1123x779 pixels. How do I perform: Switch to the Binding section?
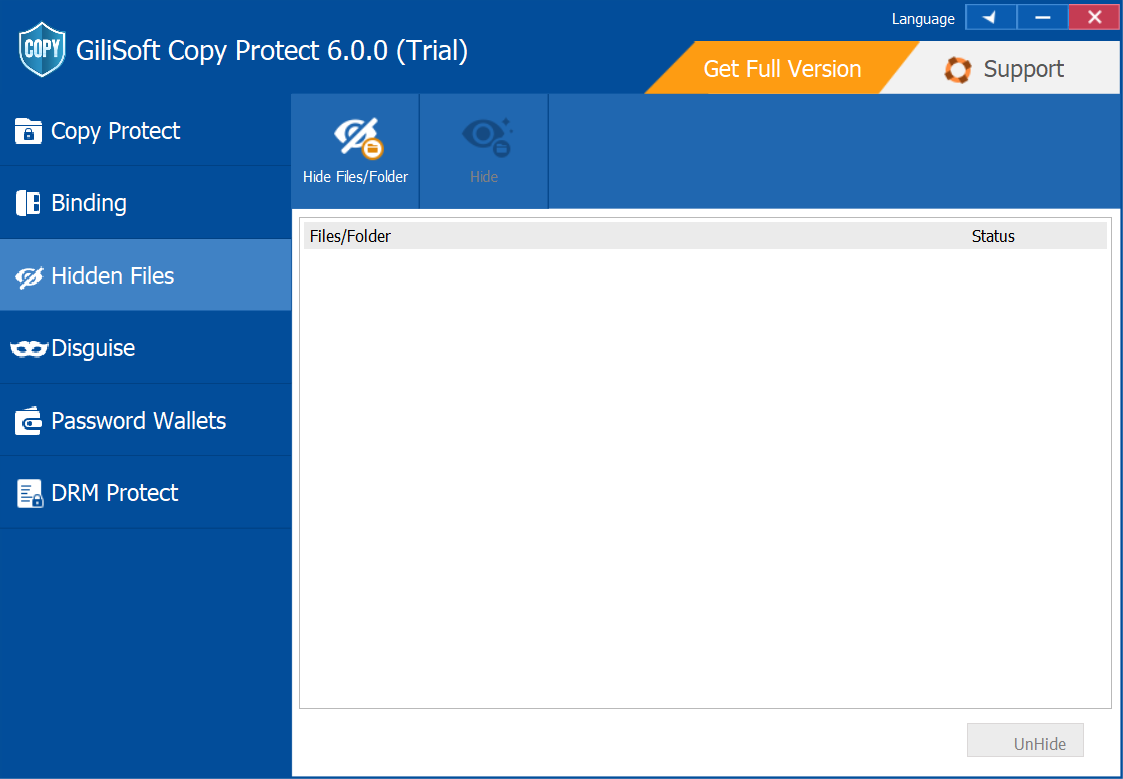(x=145, y=203)
